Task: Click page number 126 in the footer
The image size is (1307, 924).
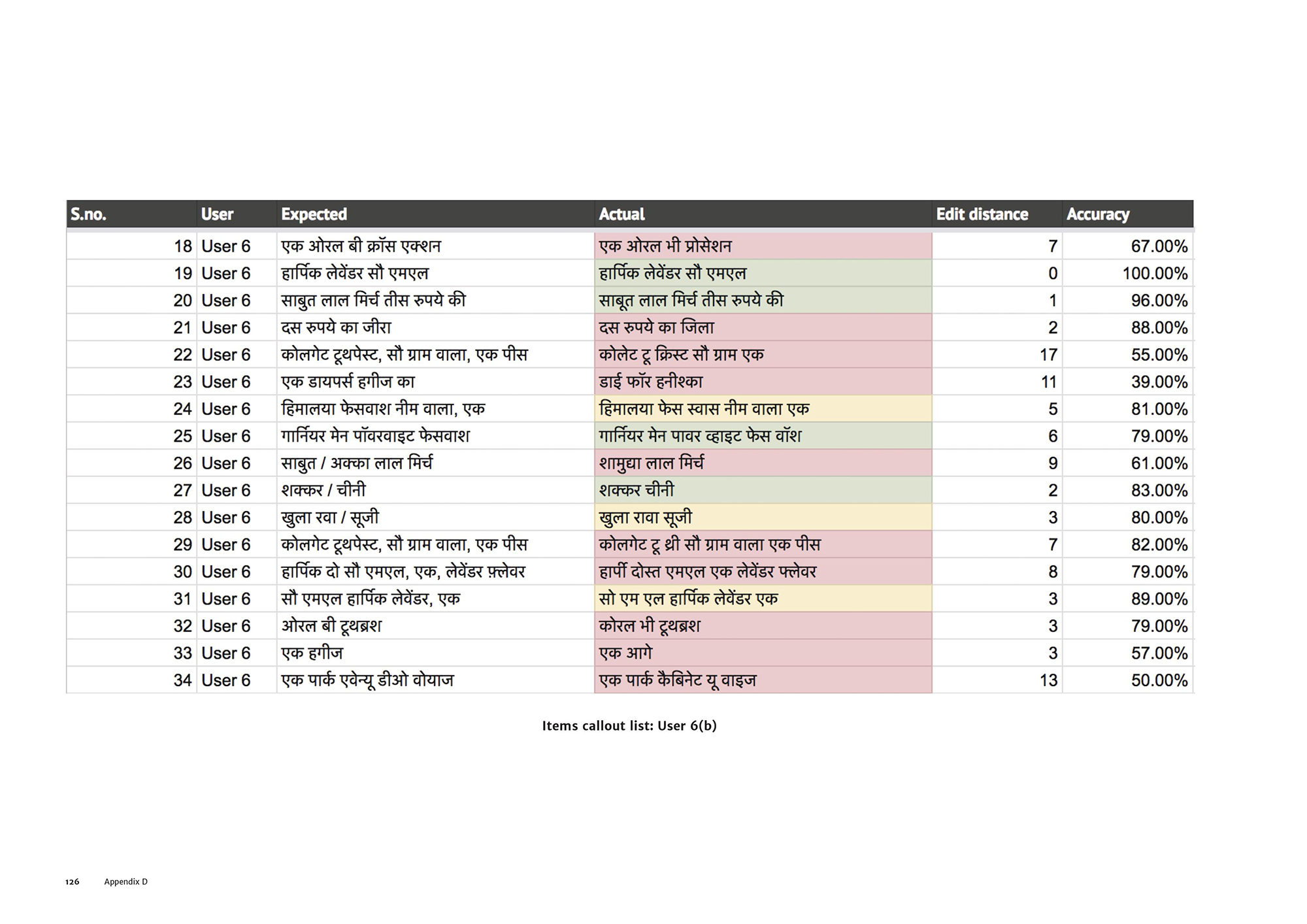Action: click(72, 882)
